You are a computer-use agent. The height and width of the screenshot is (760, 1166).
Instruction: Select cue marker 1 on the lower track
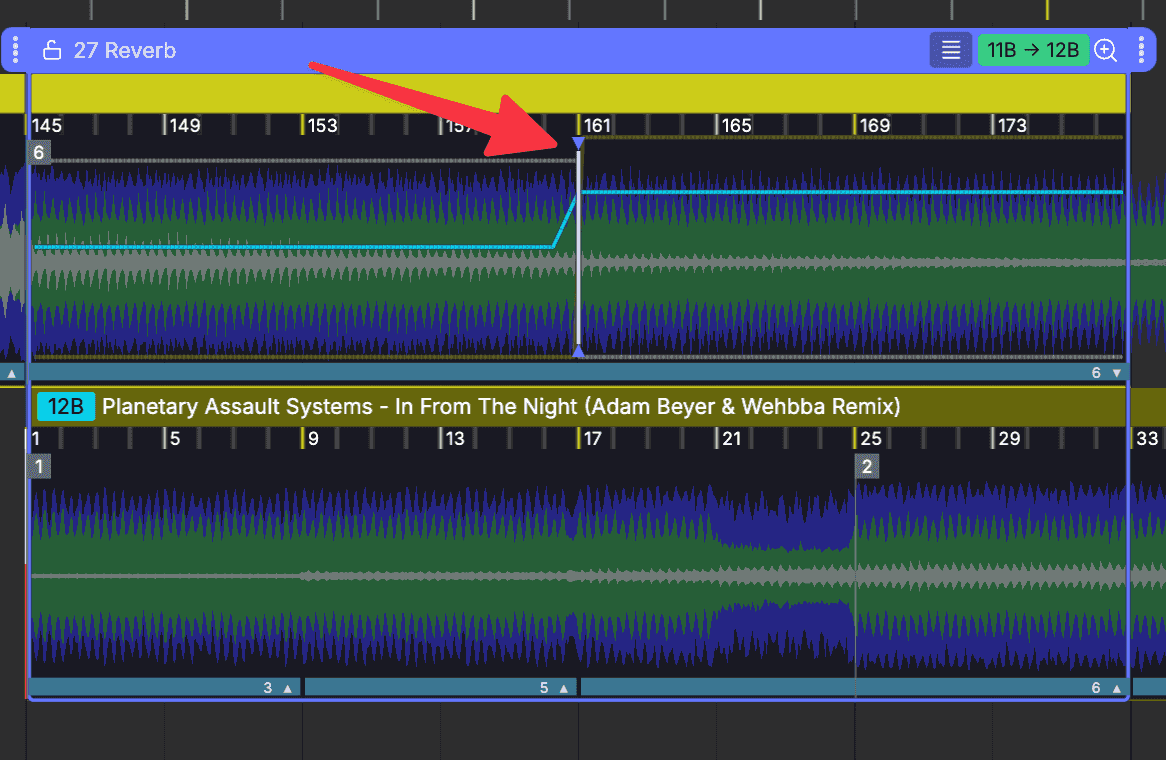click(x=39, y=466)
